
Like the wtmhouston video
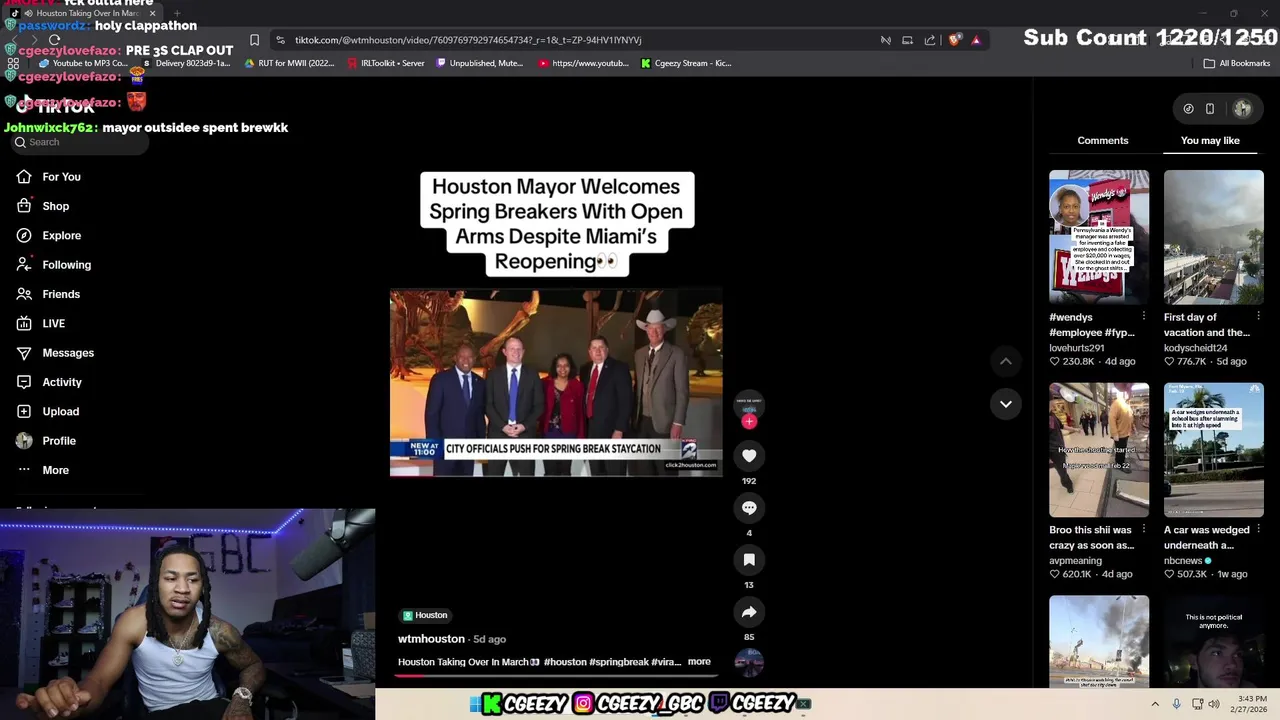pos(749,456)
